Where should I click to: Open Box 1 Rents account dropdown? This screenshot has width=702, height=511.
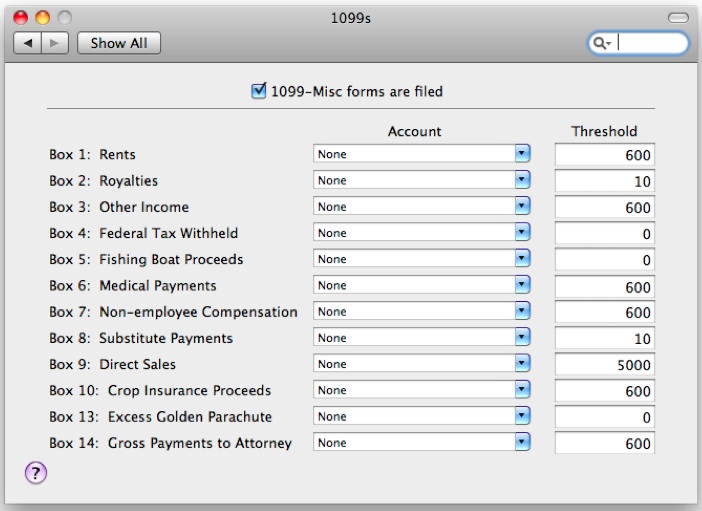422,154
